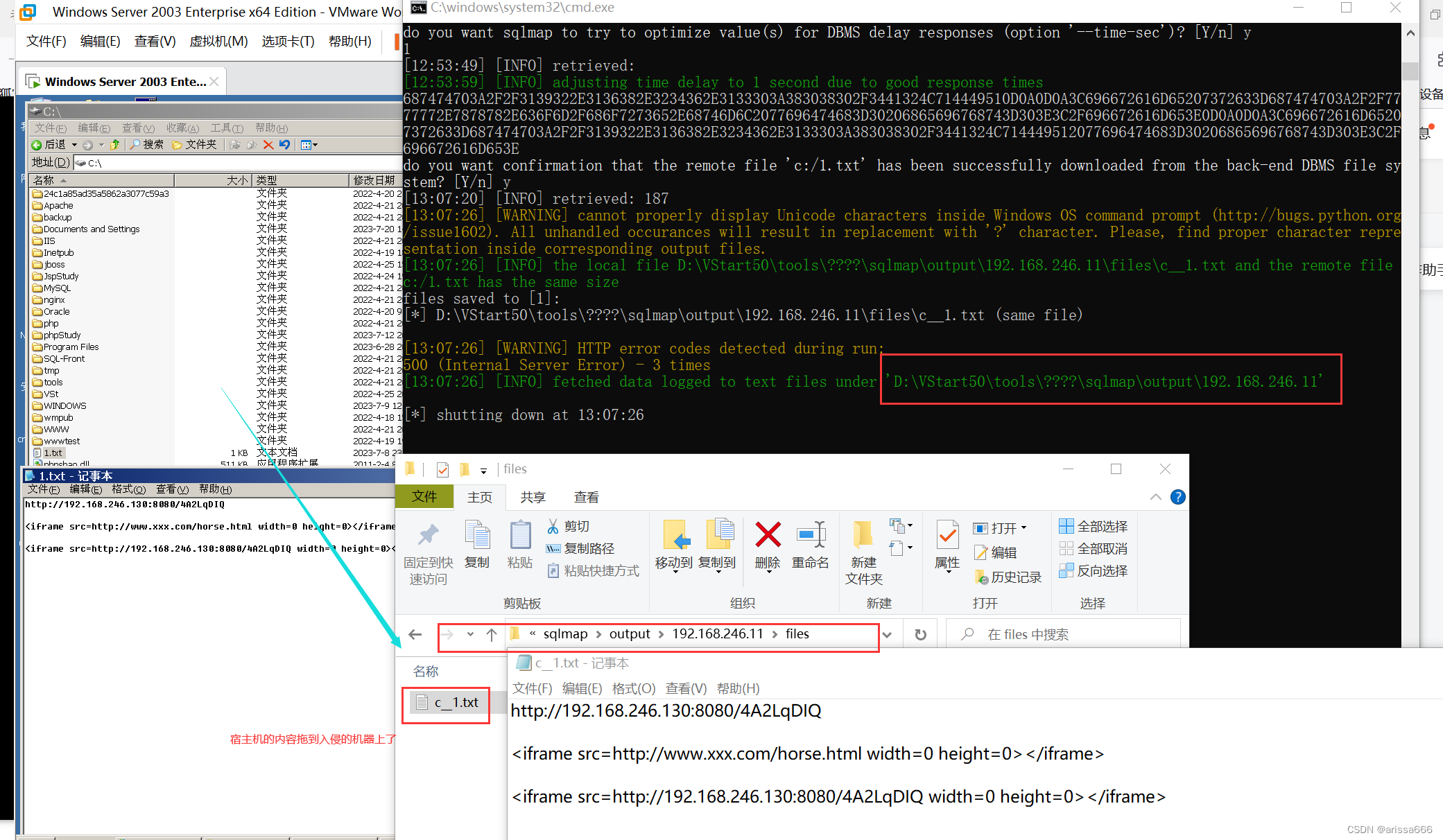Click the Rename icon in ribbon
1443x840 pixels.
[810, 535]
